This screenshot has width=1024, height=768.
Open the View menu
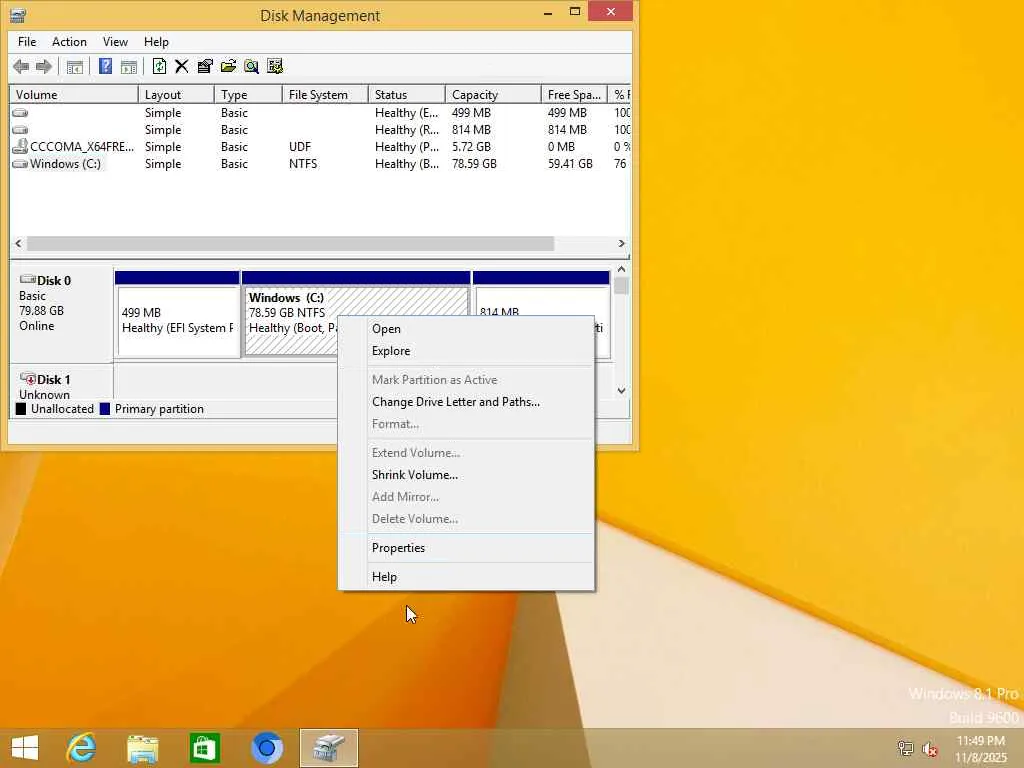coord(115,42)
